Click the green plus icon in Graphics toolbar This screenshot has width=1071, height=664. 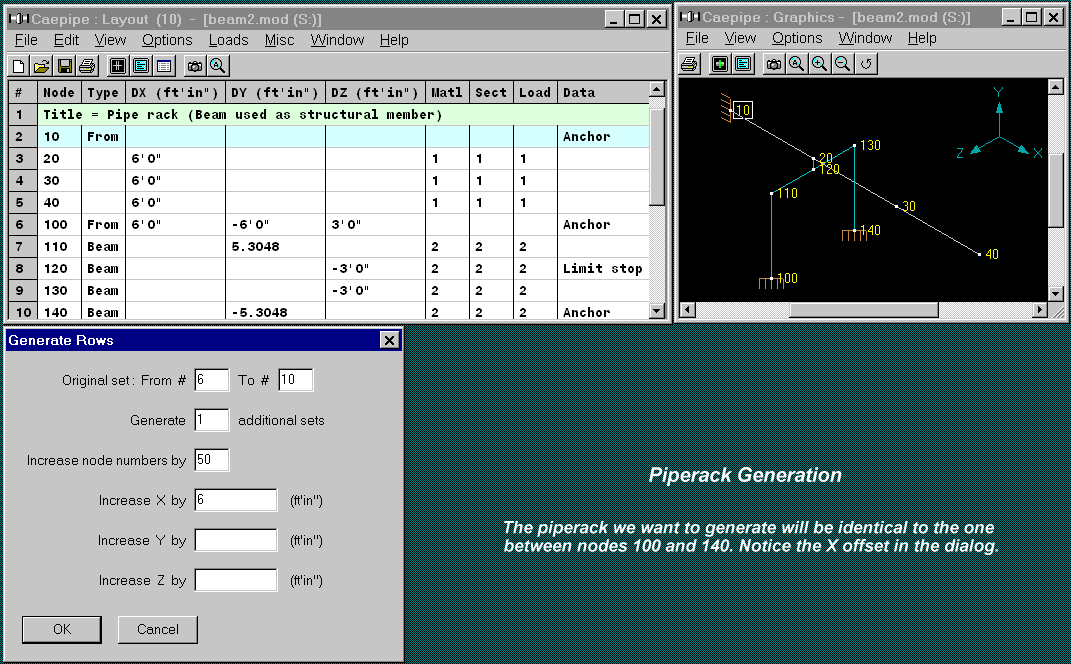point(720,64)
